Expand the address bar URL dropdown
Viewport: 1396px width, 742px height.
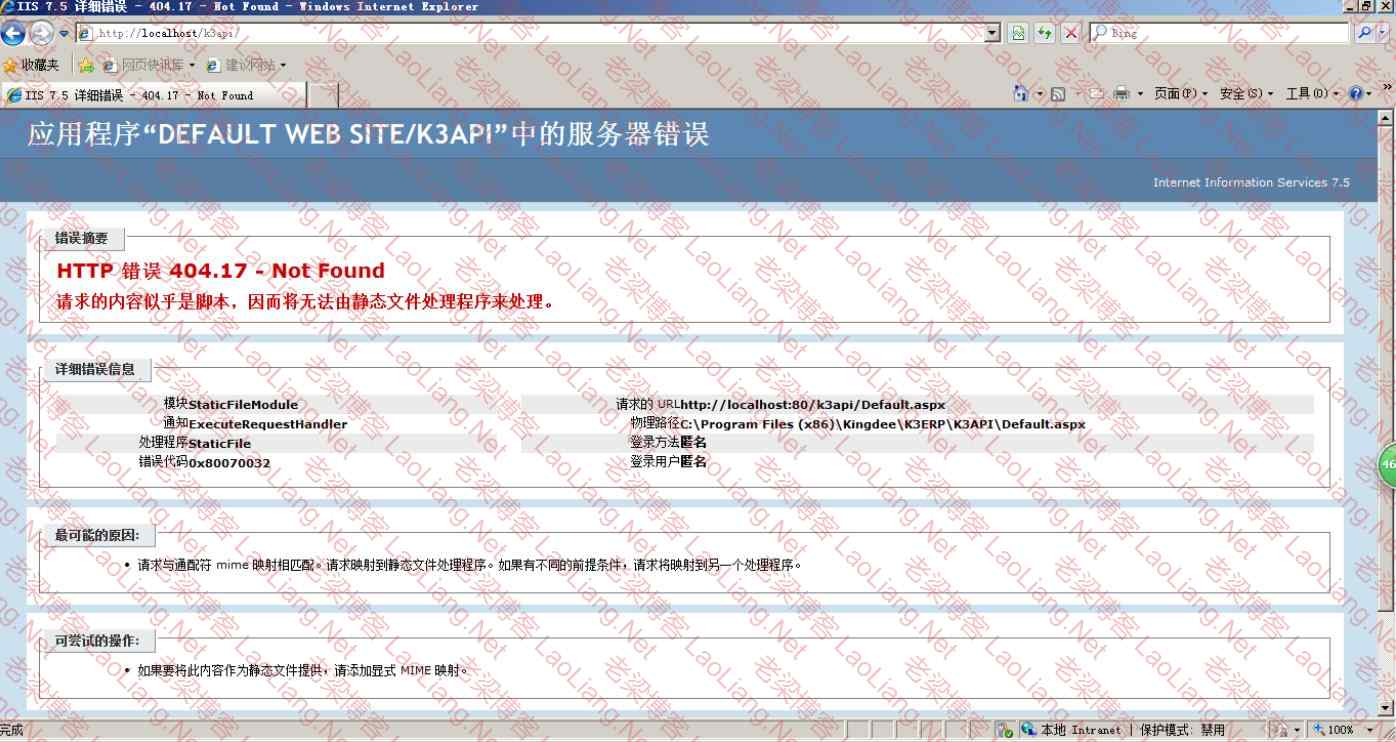click(x=993, y=33)
